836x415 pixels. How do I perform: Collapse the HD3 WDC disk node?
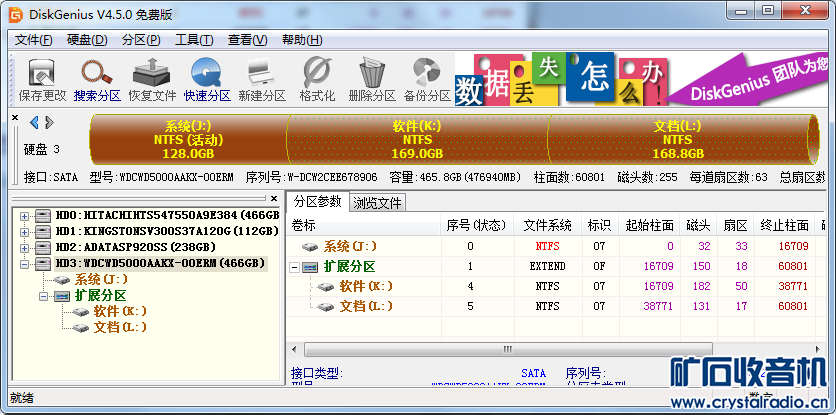coord(24,264)
